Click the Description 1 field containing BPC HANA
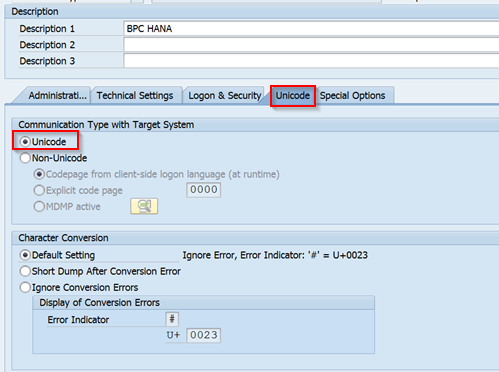This screenshot has height=372, width=499. click(x=311, y=29)
